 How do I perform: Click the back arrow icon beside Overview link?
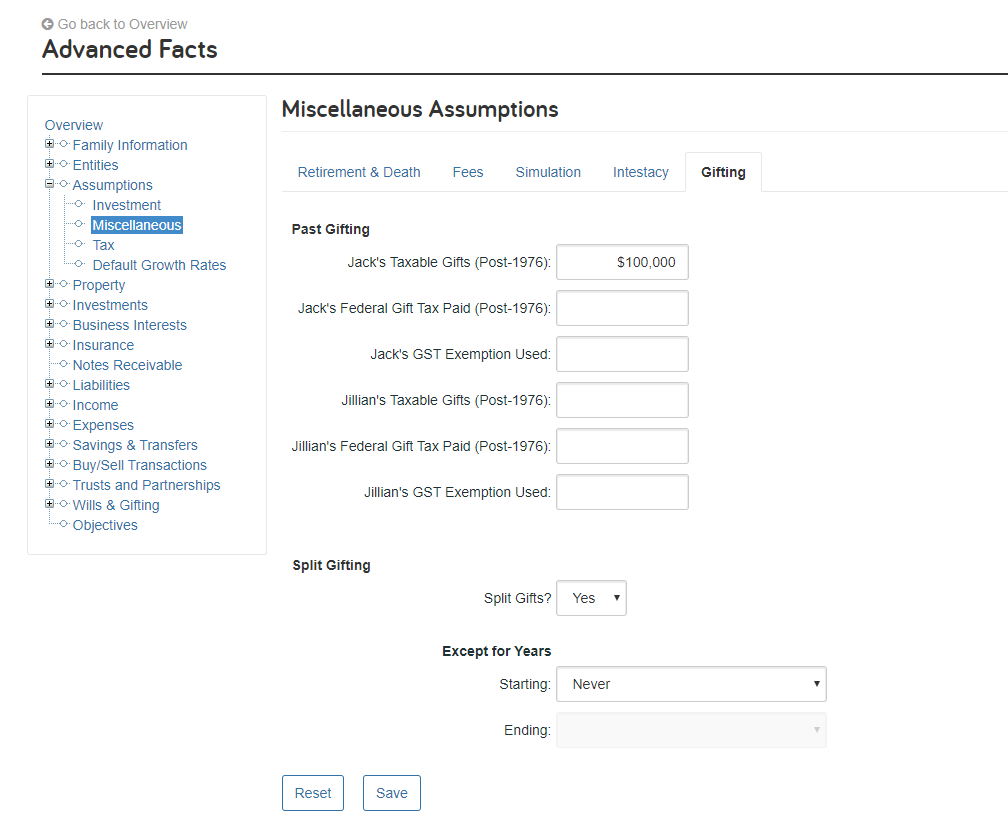pos(48,24)
